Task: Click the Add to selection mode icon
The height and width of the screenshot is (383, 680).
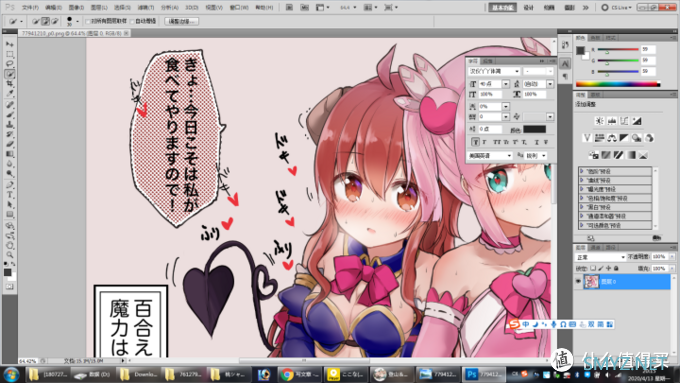Action: click(45, 21)
